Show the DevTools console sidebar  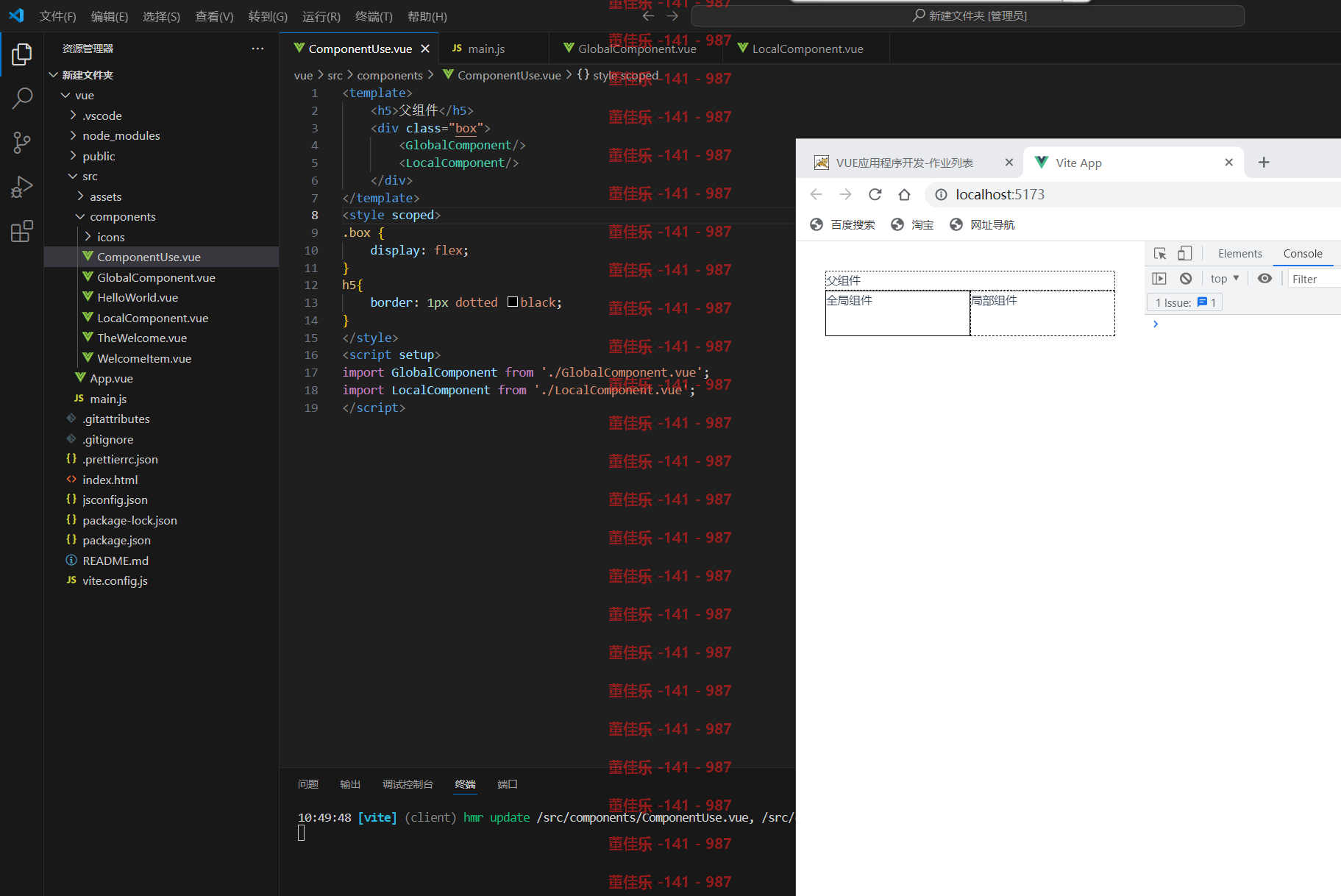(x=1159, y=279)
